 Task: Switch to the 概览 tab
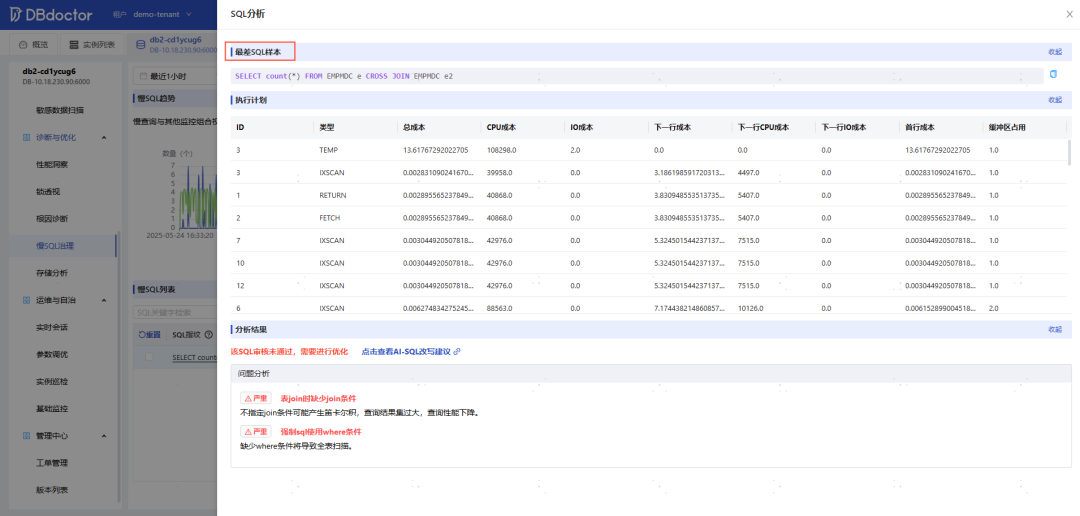pos(34,45)
